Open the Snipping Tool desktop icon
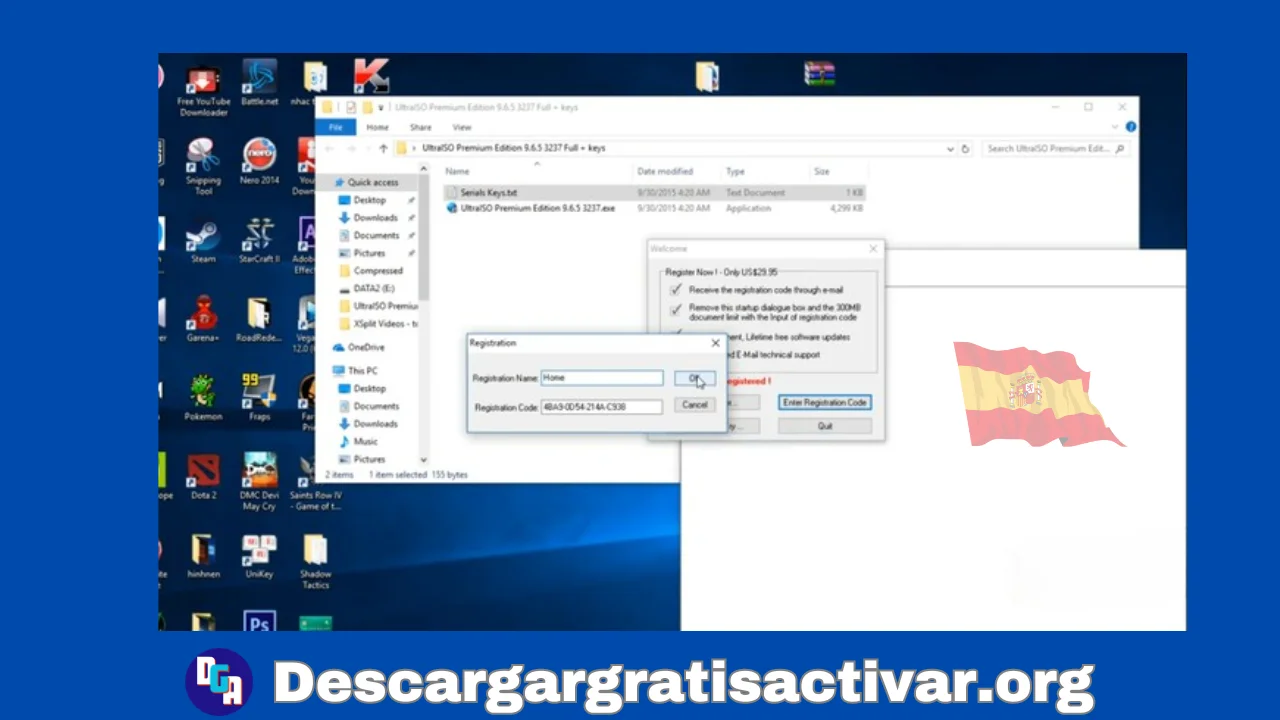This screenshot has height=720, width=1280. tap(203, 166)
